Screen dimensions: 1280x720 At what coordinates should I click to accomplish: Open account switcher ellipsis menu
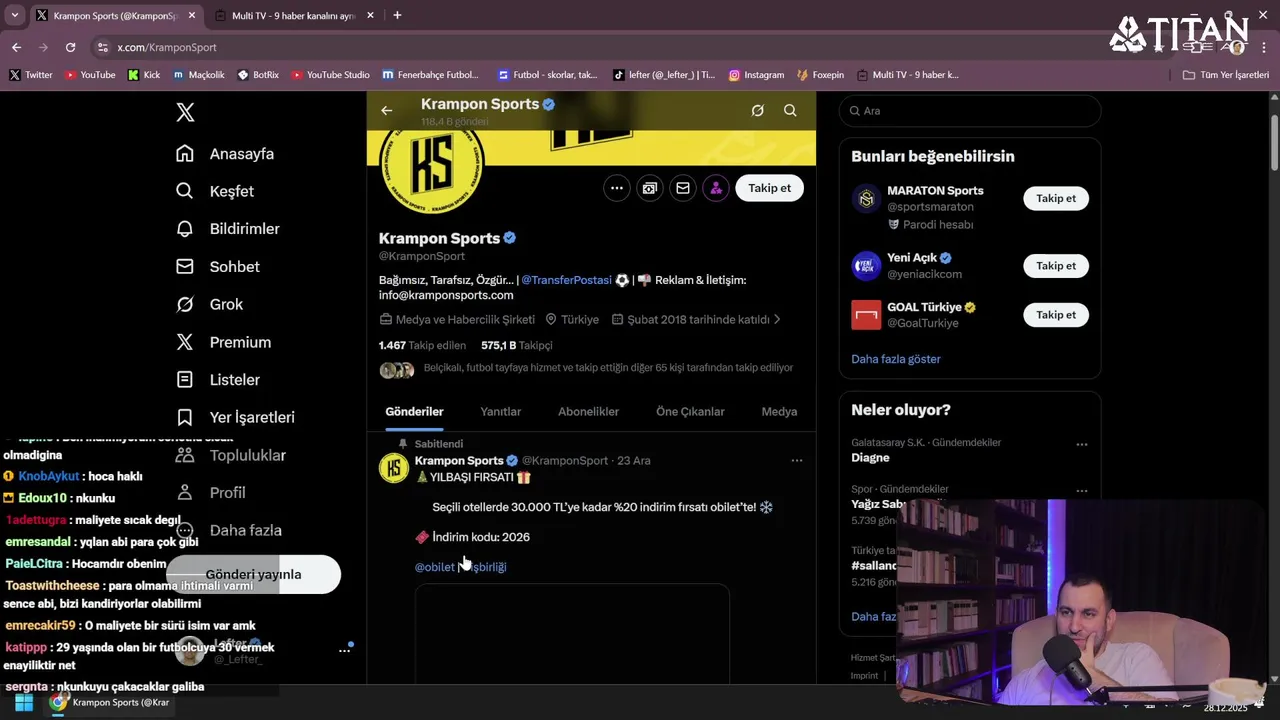pyautogui.click(x=345, y=650)
